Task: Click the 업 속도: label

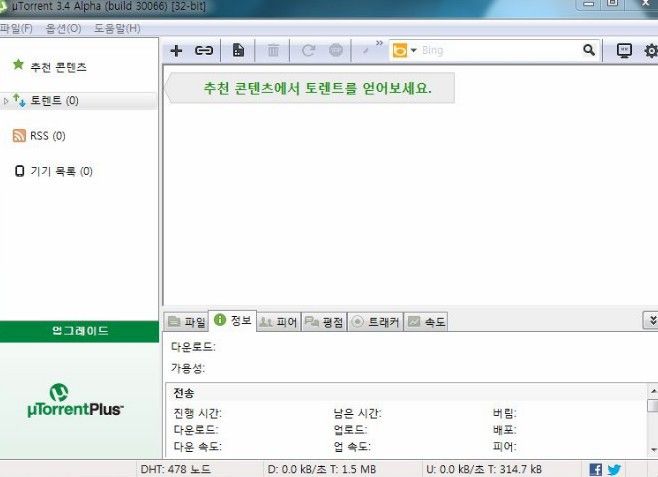Action: click(x=352, y=446)
